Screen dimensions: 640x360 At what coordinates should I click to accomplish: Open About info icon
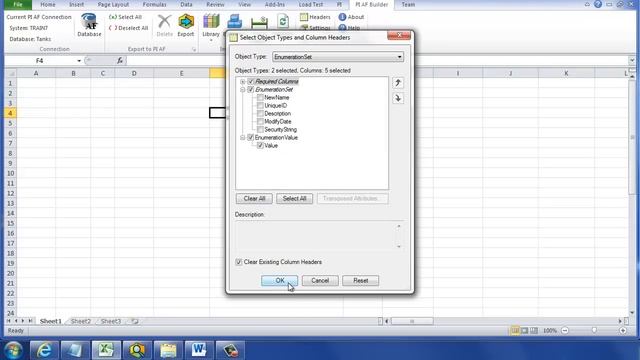(342, 17)
